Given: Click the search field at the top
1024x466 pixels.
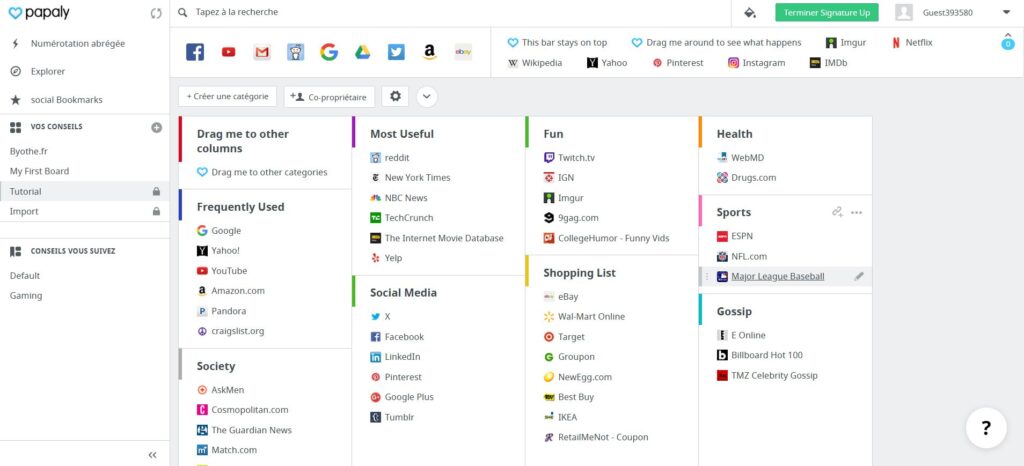Looking at the screenshot, I should 451,12.
